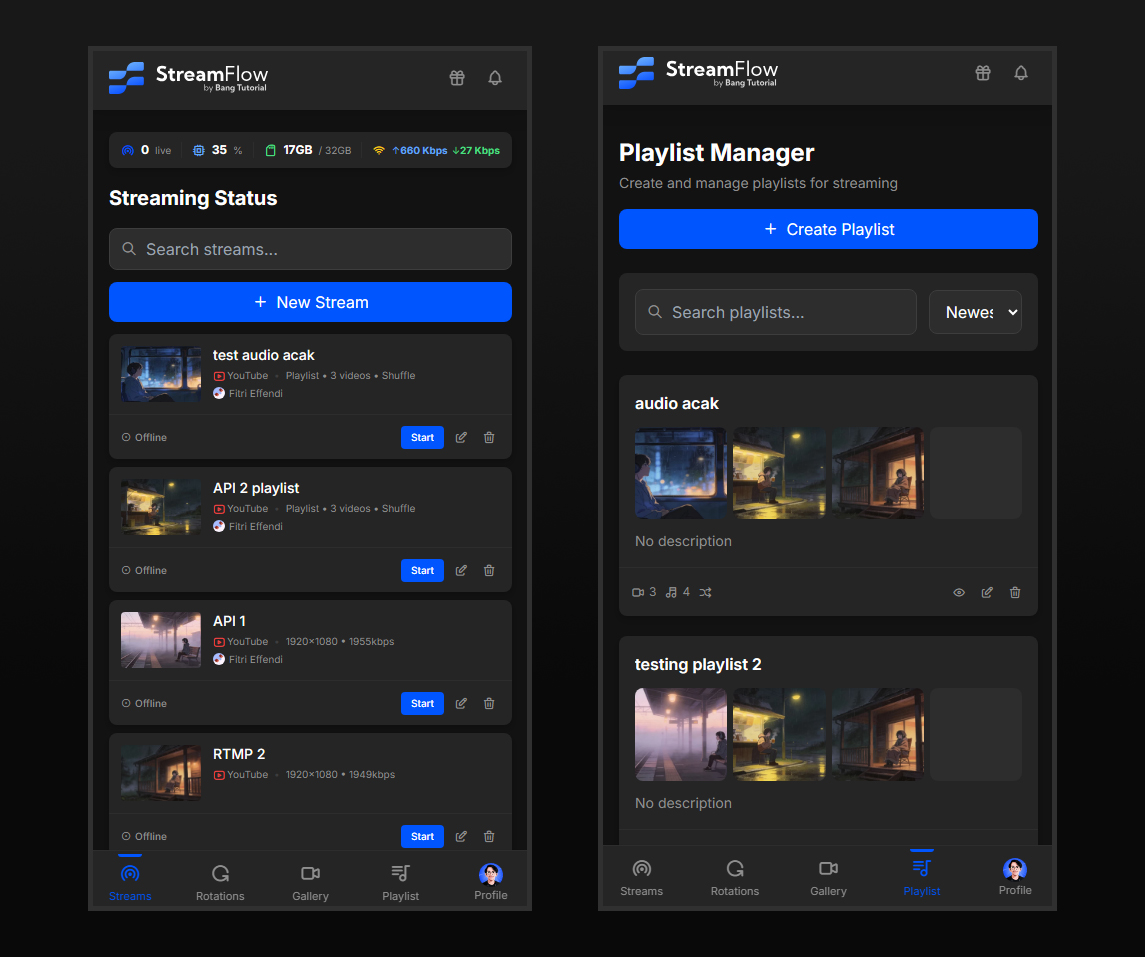This screenshot has width=1145, height=957.
Task: Start the API 2 playlist stream
Action: click(x=422, y=570)
